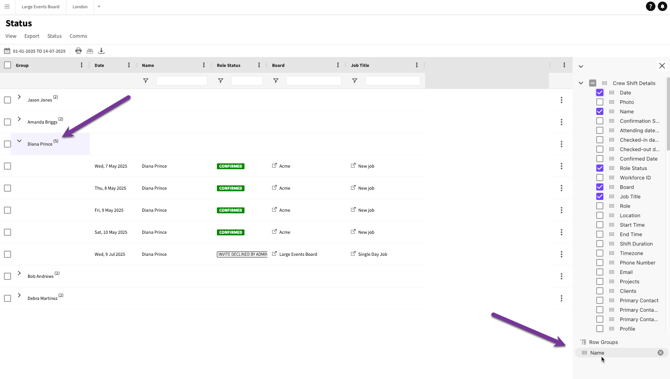Uncheck the Date column checkbox
This screenshot has height=379, width=670.
point(599,92)
